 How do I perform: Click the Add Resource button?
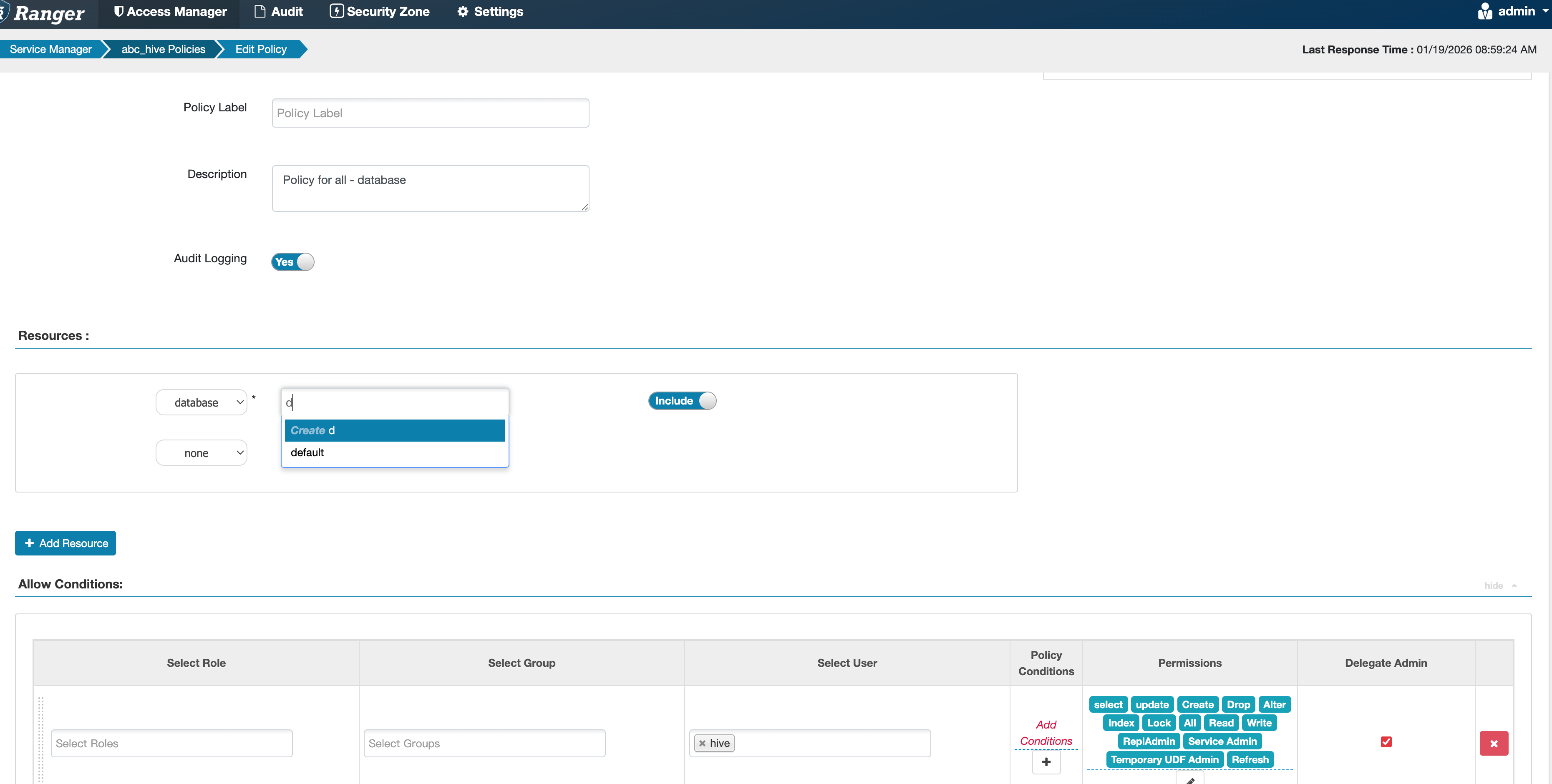(x=66, y=543)
